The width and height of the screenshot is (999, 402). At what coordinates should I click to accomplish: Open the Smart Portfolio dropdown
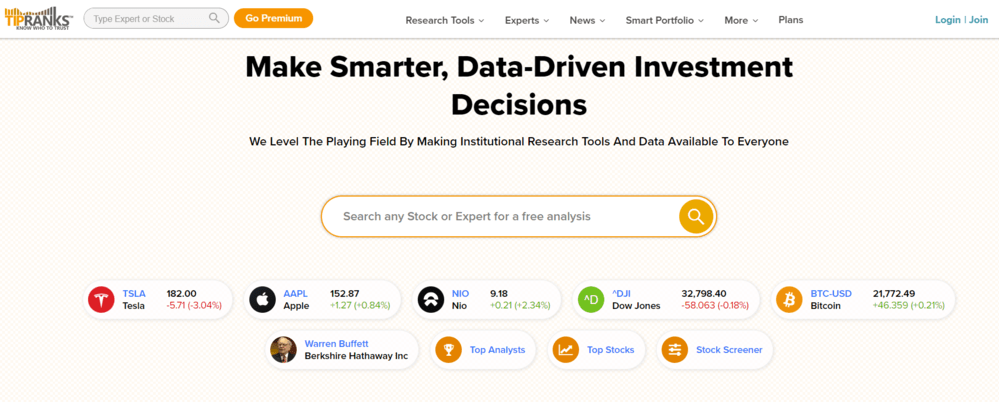click(x=664, y=20)
